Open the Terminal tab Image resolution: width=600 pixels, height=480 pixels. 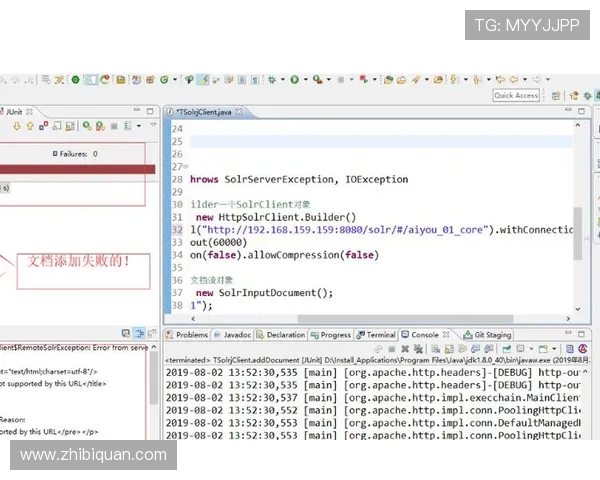379,335
